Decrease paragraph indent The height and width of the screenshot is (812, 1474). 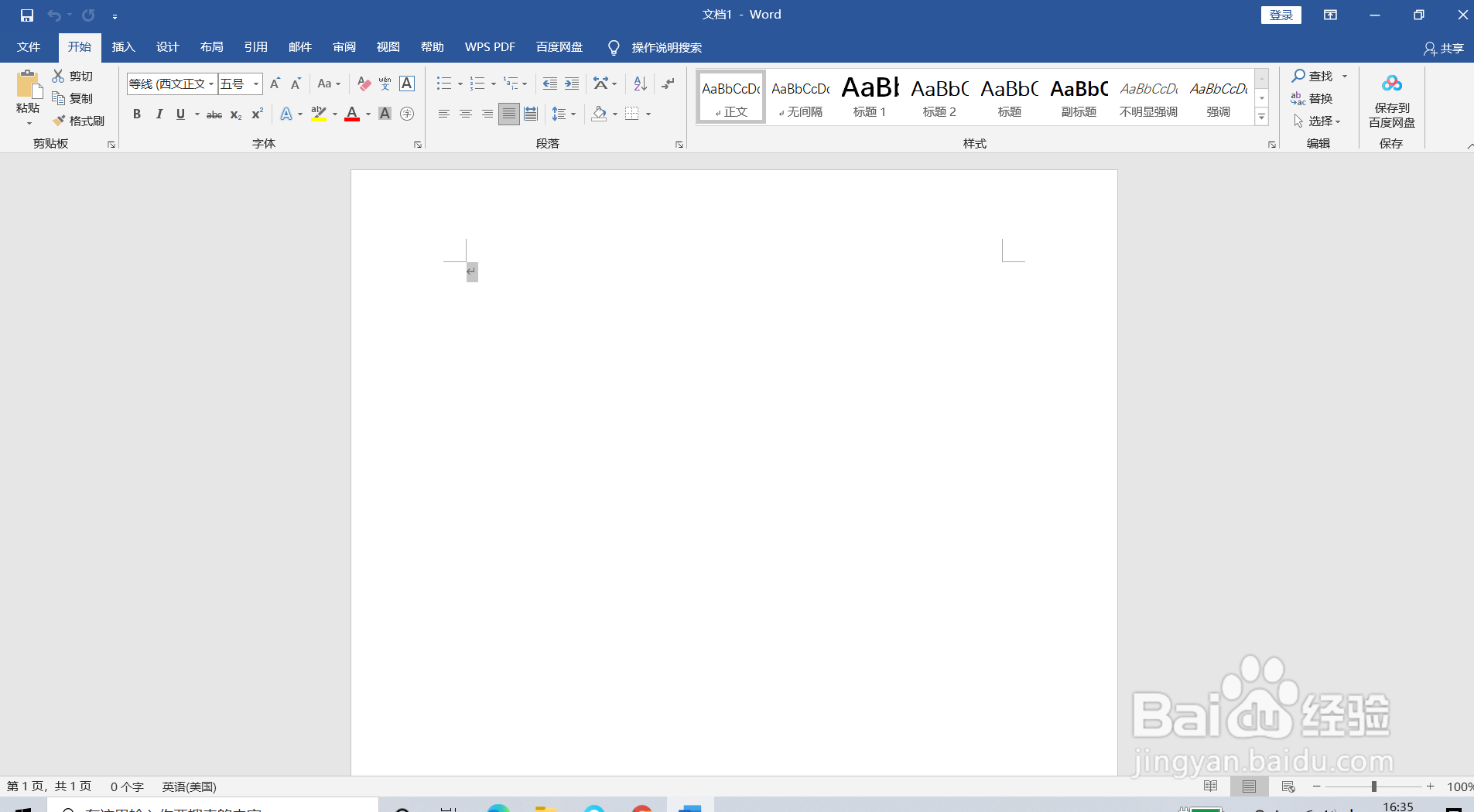[x=550, y=84]
